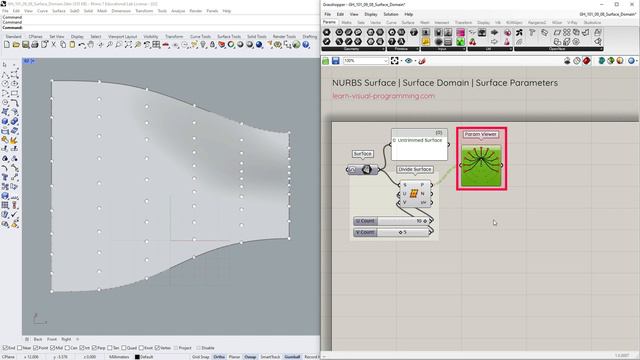This screenshot has width=640, height=360.
Task: Toggle the Point osnap checkbox
Action: (x=35, y=348)
